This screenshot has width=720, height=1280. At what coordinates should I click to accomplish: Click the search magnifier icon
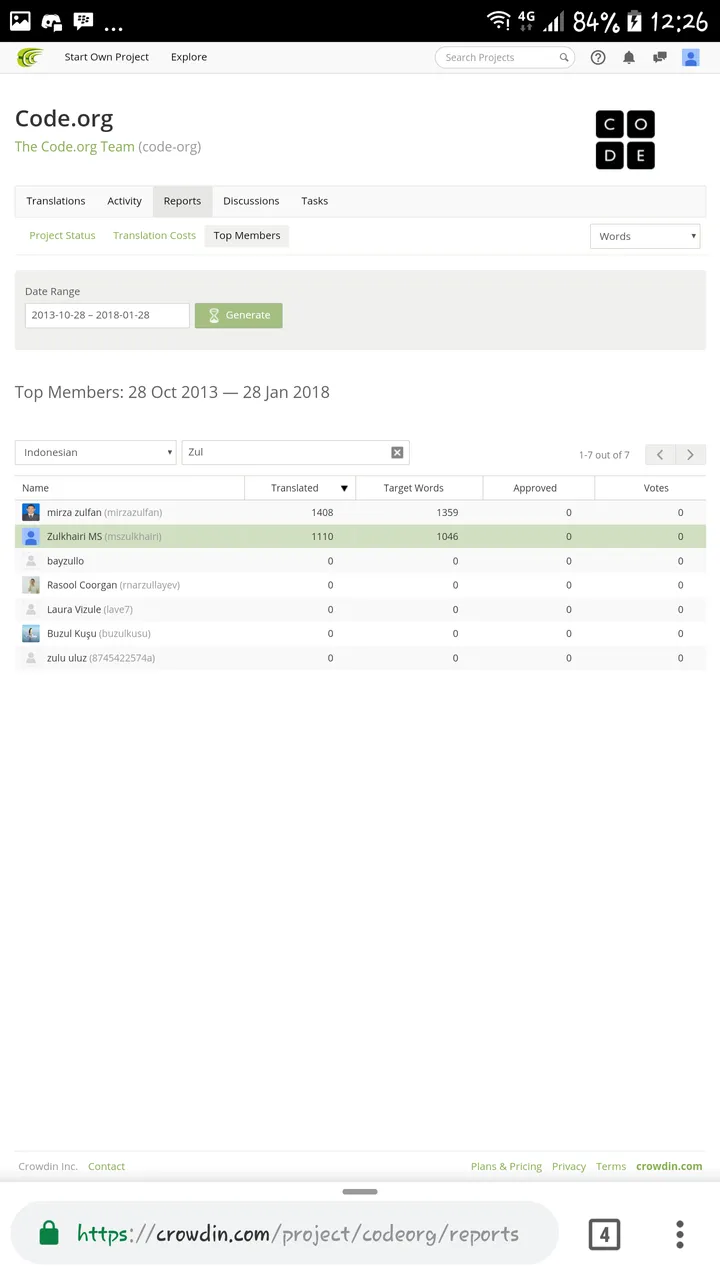(565, 58)
